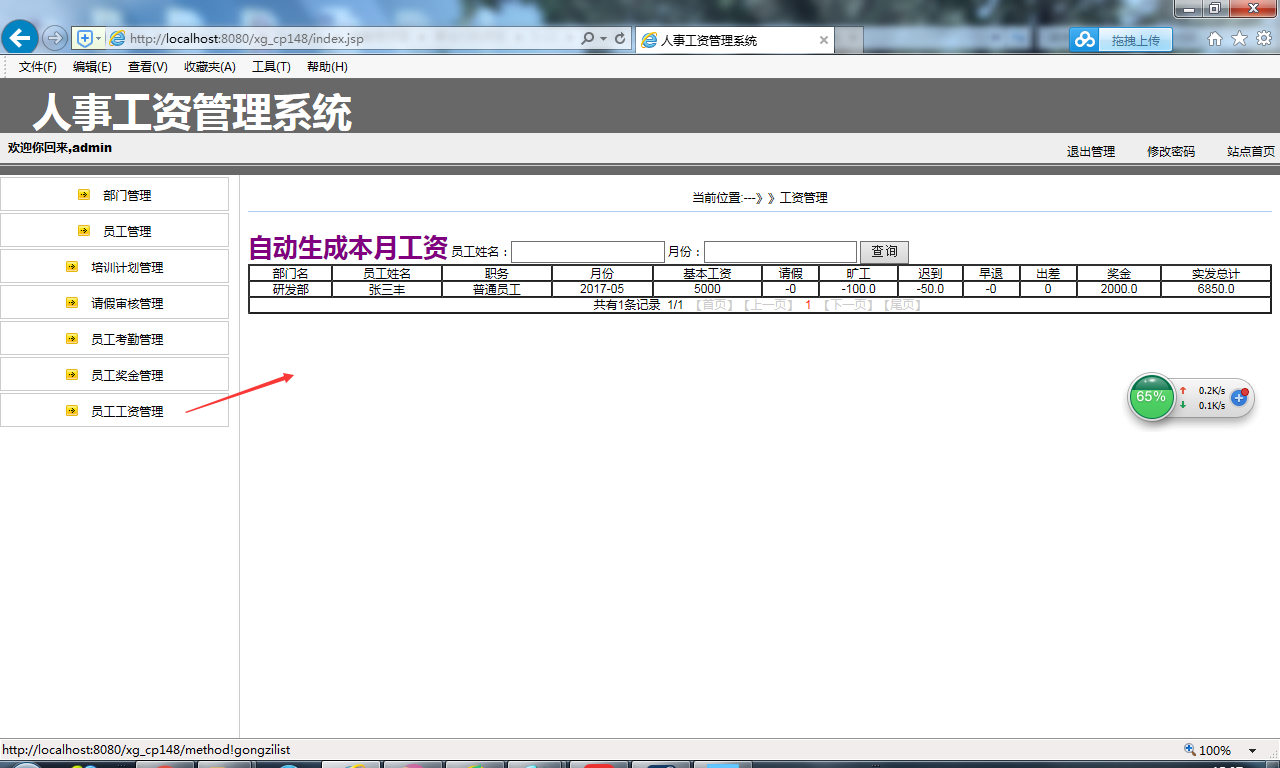Click the 修改密码 link
1280x768 pixels.
pyautogui.click(x=1171, y=152)
